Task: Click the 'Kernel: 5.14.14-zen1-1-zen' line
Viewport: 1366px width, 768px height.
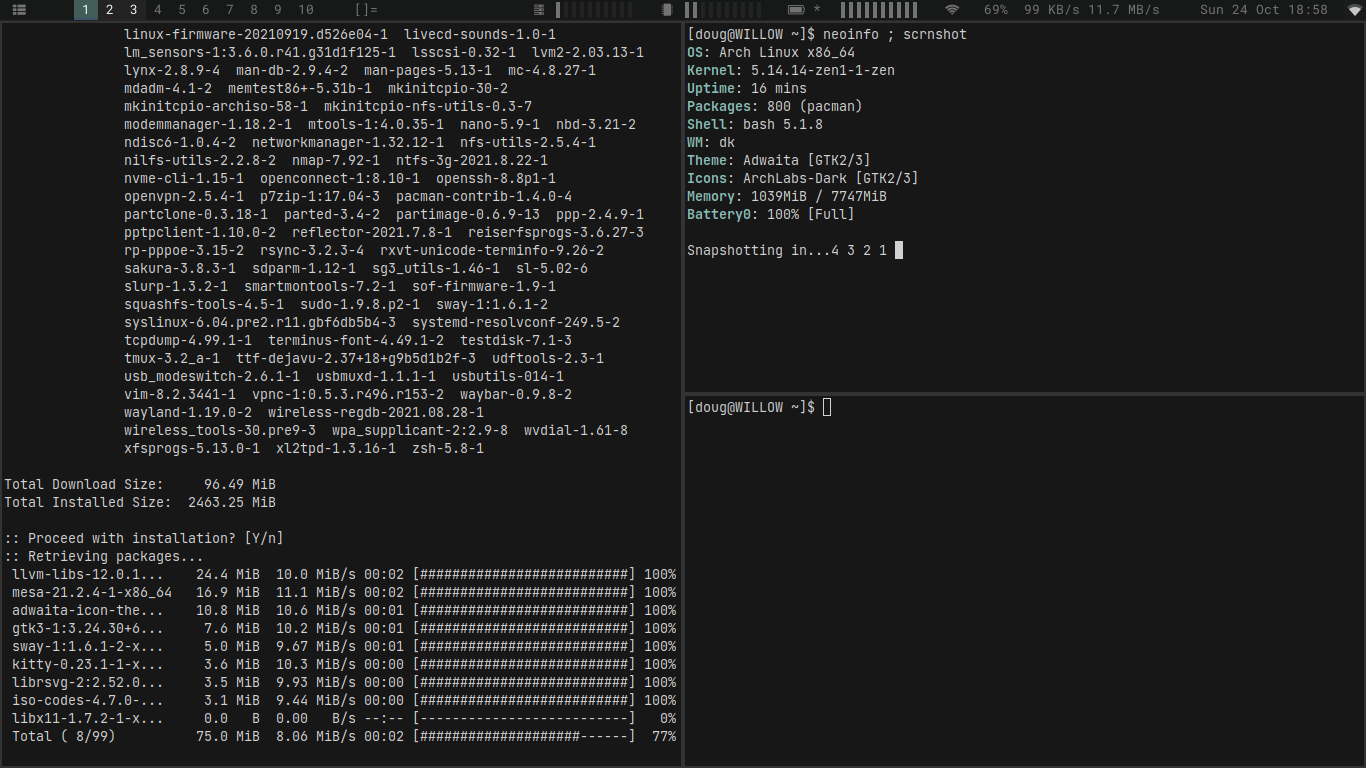Action: tap(791, 71)
